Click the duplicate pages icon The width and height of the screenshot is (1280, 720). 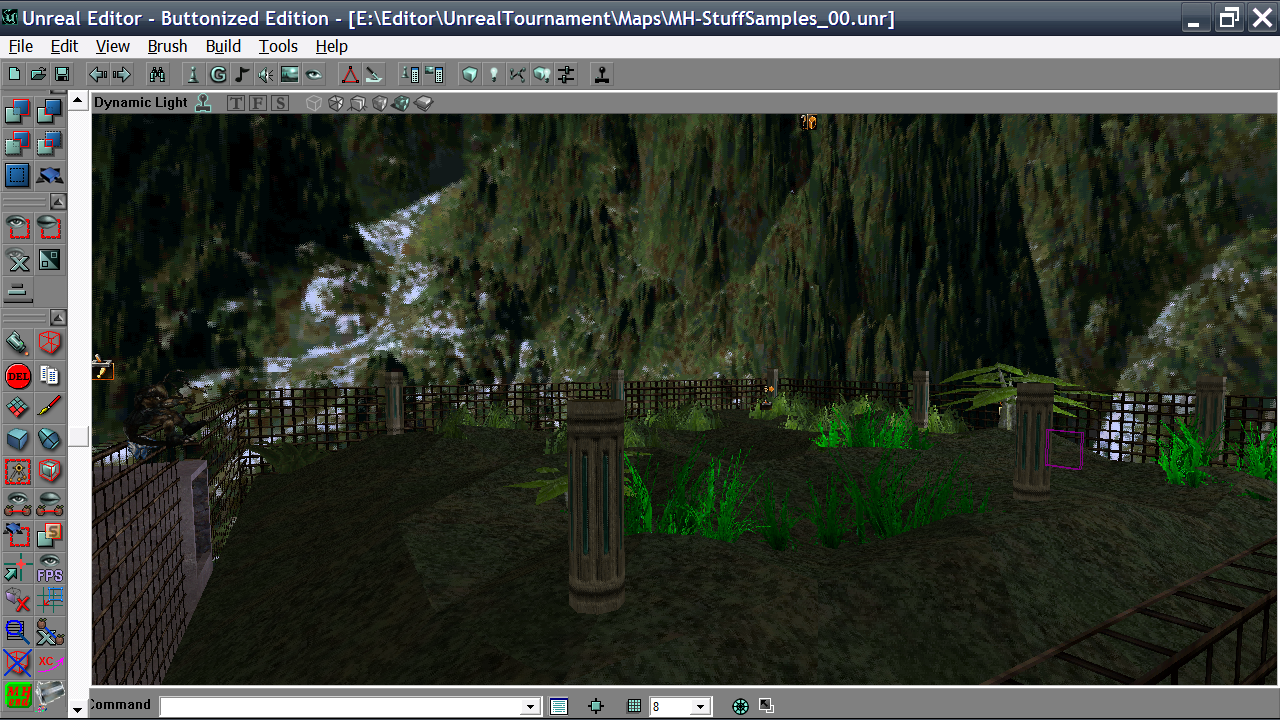click(49, 376)
